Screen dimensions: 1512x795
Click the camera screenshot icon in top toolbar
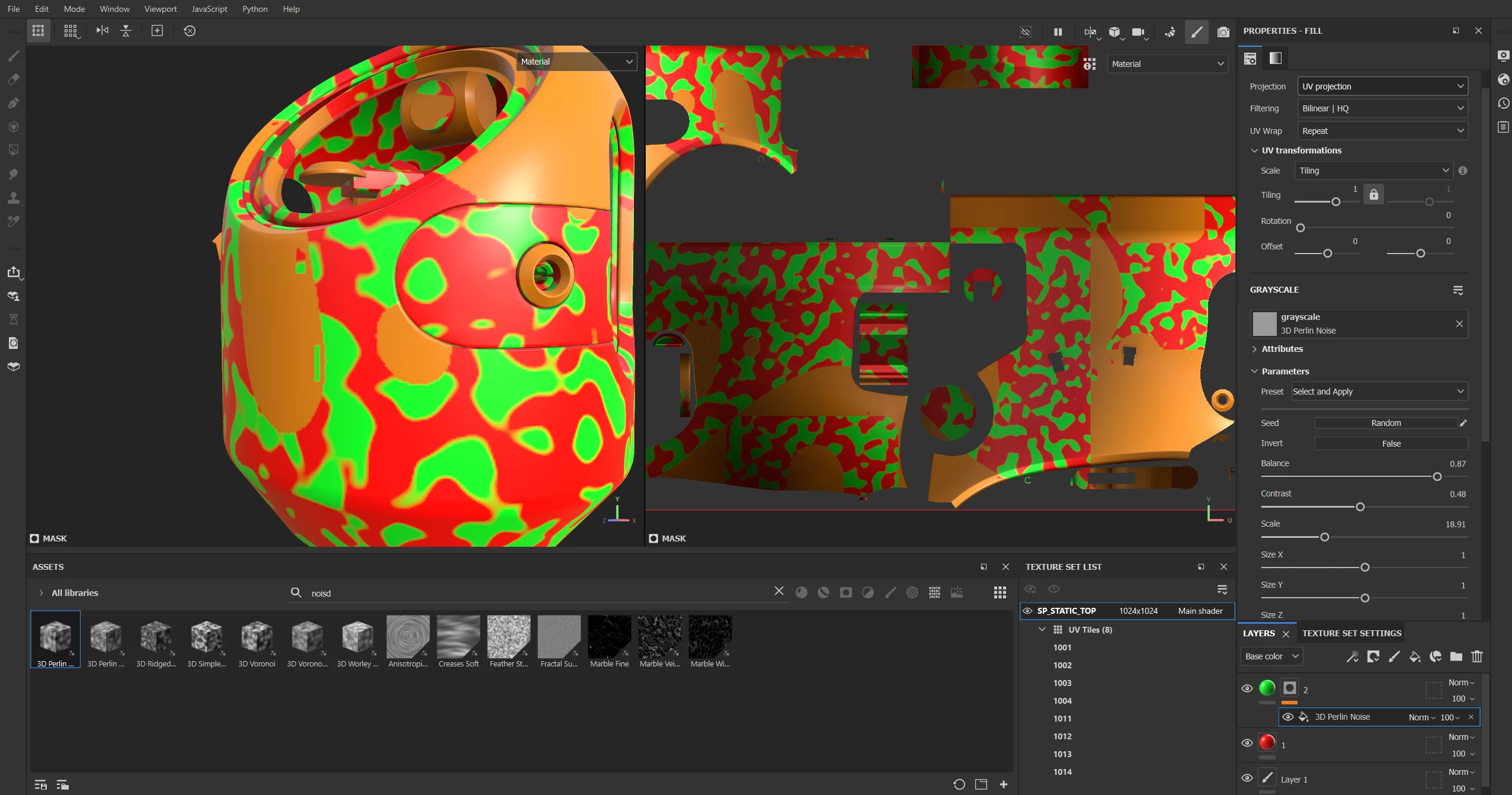point(1223,32)
